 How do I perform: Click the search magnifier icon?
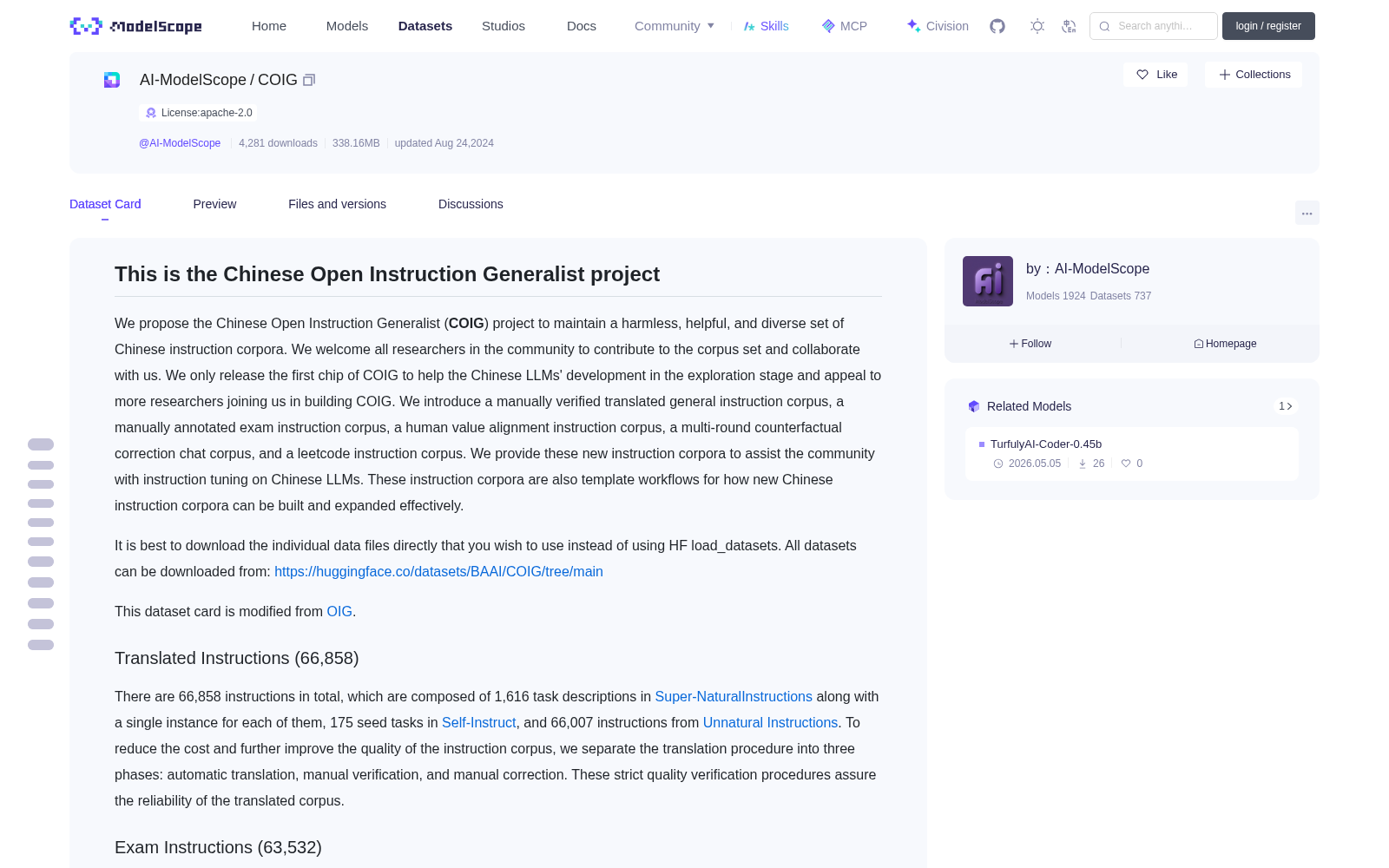click(1104, 26)
